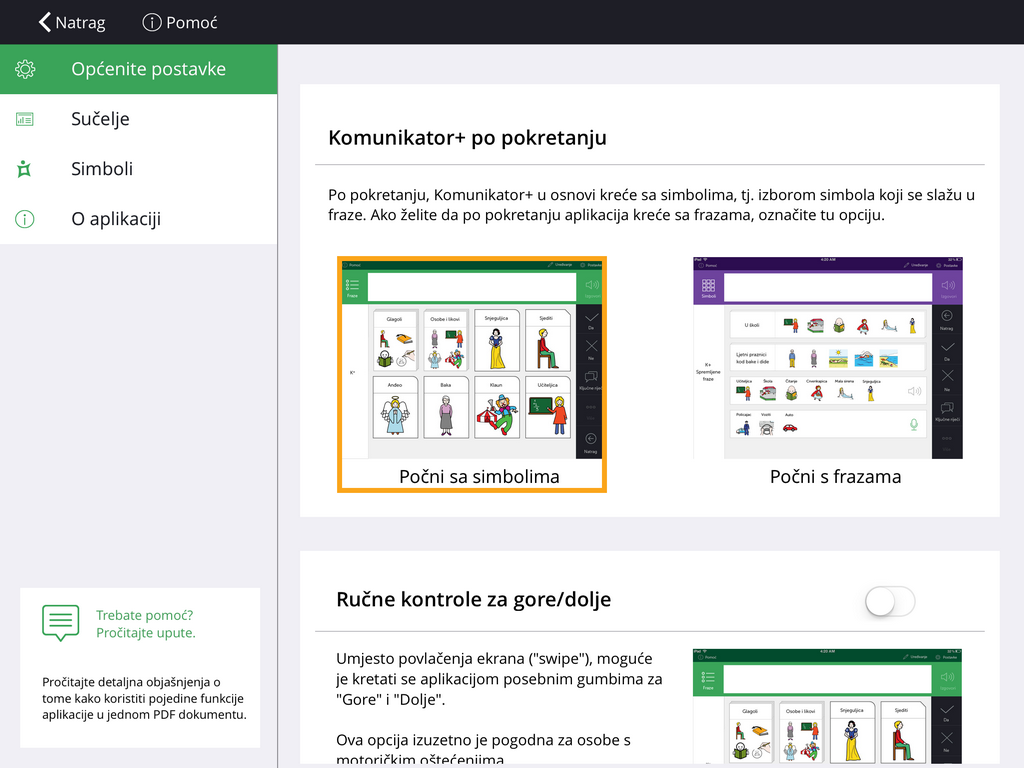The width and height of the screenshot is (1024, 768).
Task: Select the Općenite postavke menu item
Action: coord(138,69)
